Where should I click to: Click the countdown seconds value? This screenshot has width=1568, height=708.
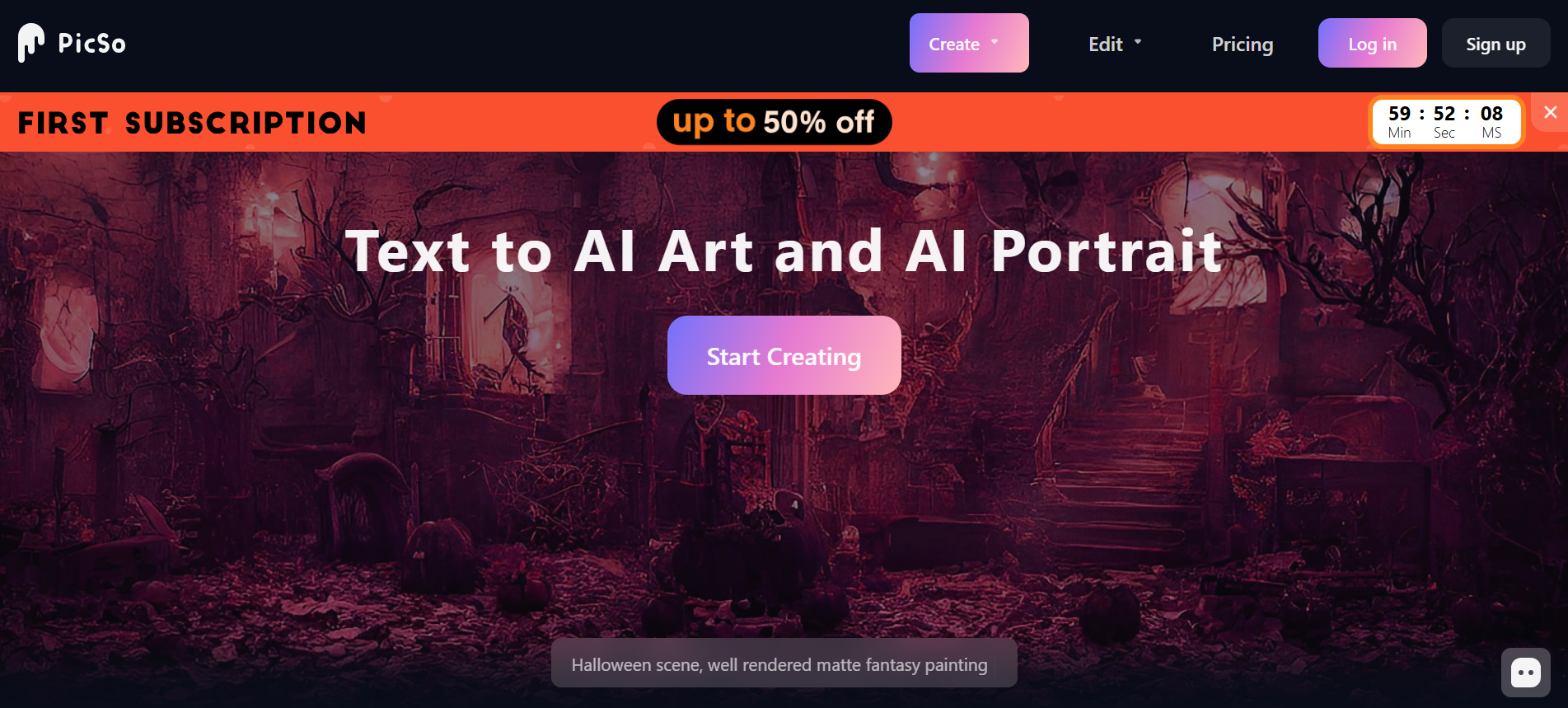click(x=1444, y=114)
